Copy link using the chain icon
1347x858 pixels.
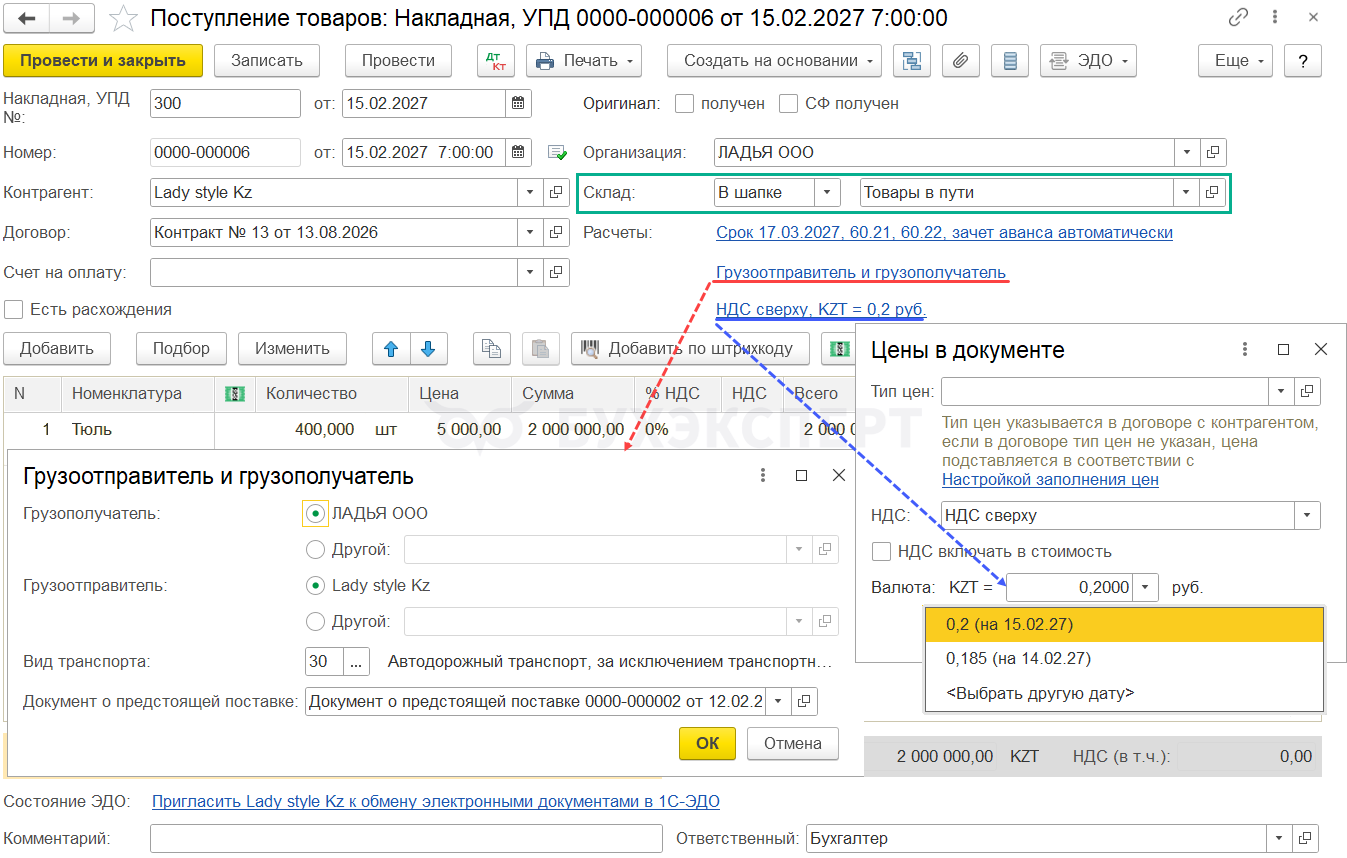(x=1238, y=18)
